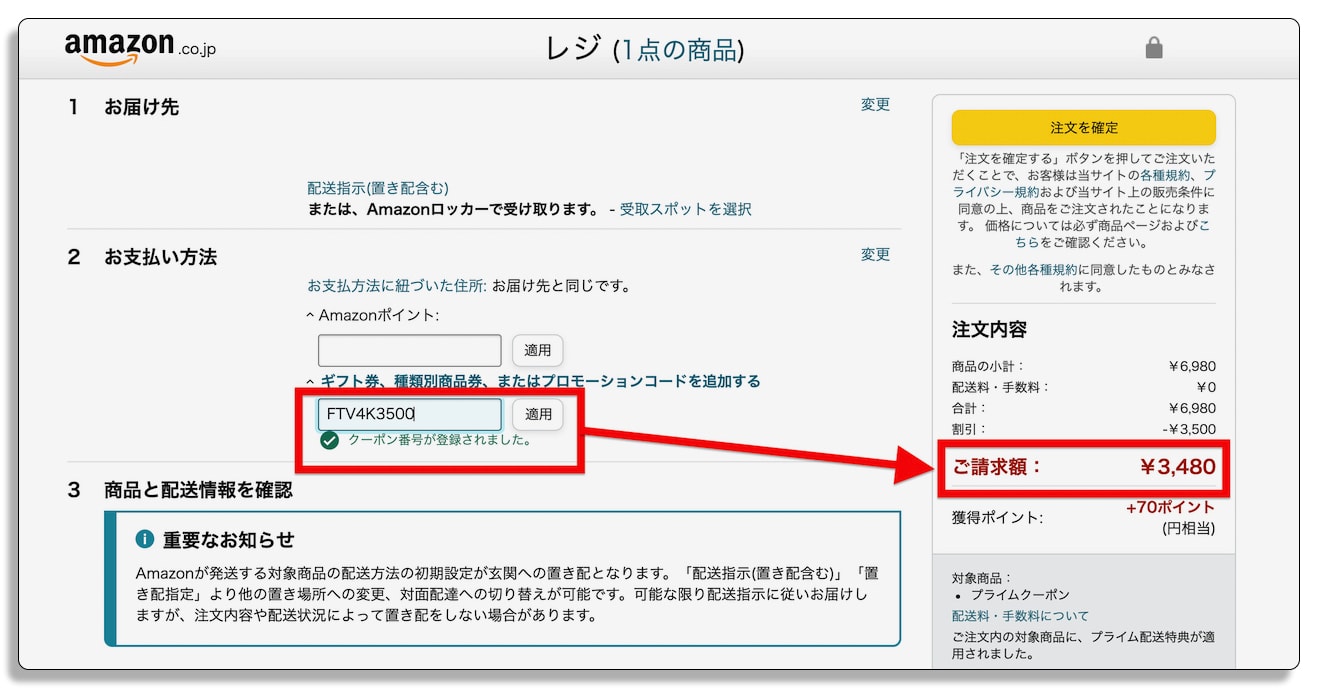Apply the entered Amazon points

(538, 350)
